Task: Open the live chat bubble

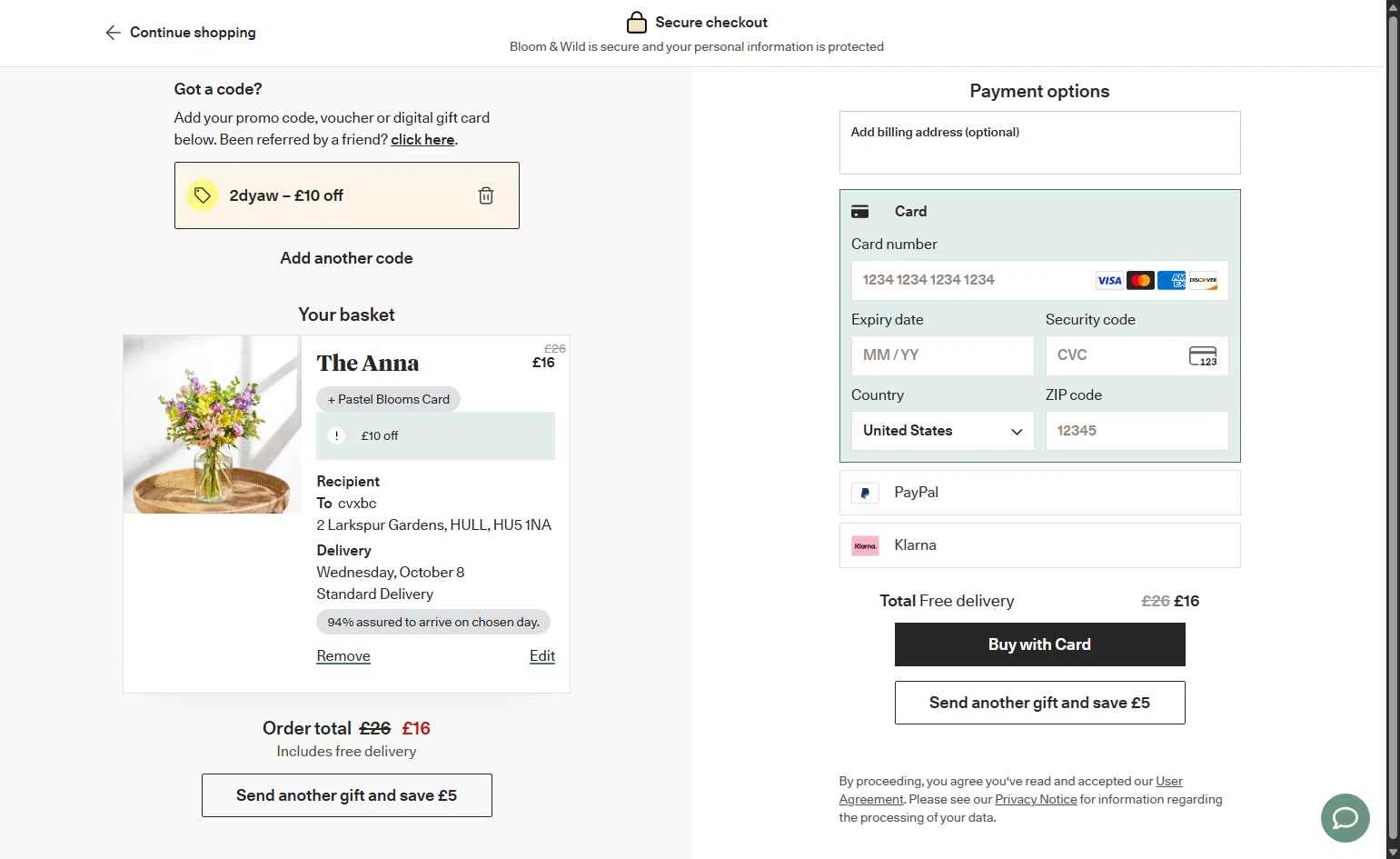Action: pos(1345,817)
